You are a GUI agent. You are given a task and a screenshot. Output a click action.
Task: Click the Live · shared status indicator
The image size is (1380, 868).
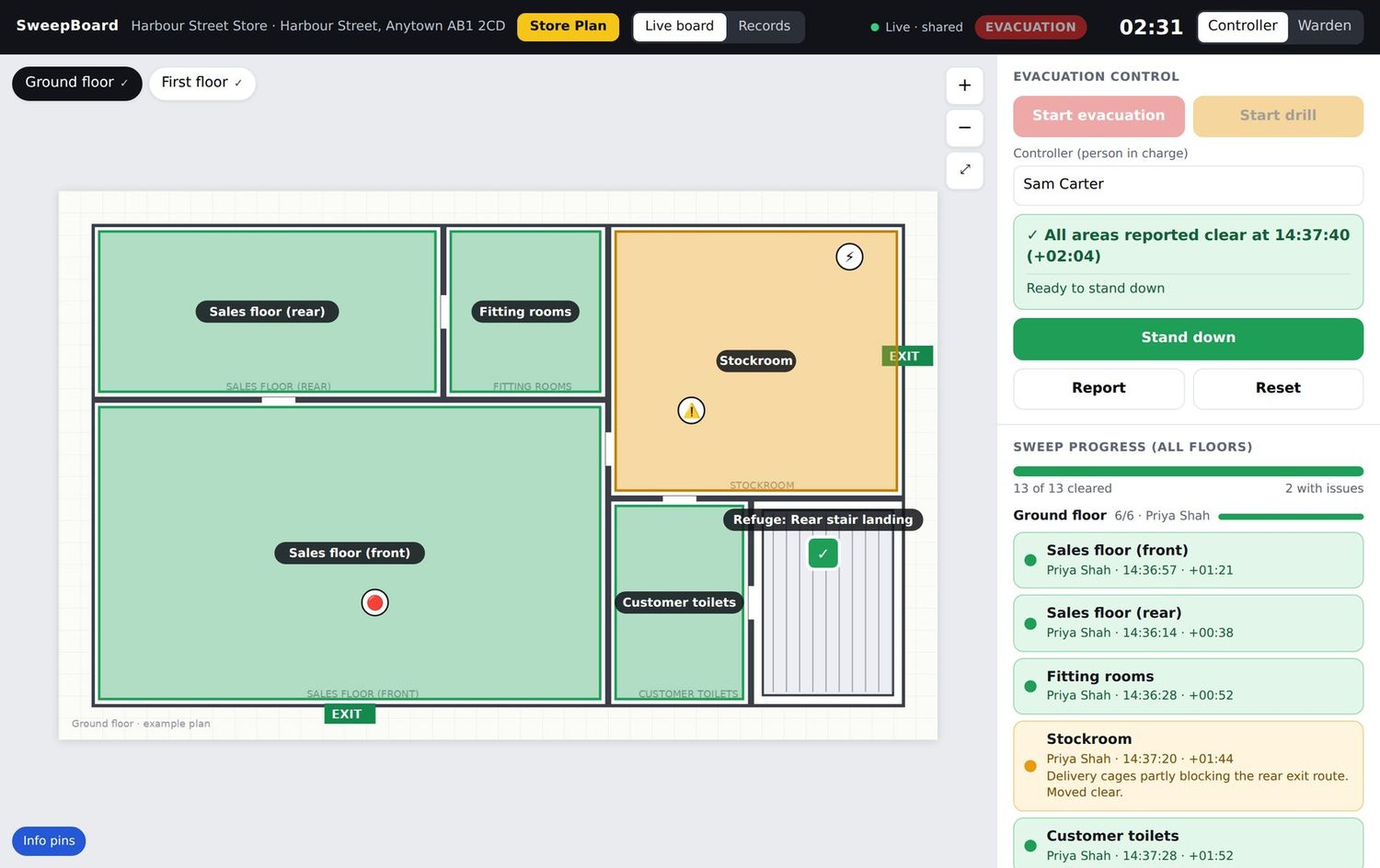pyautogui.click(x=916, y=27)
